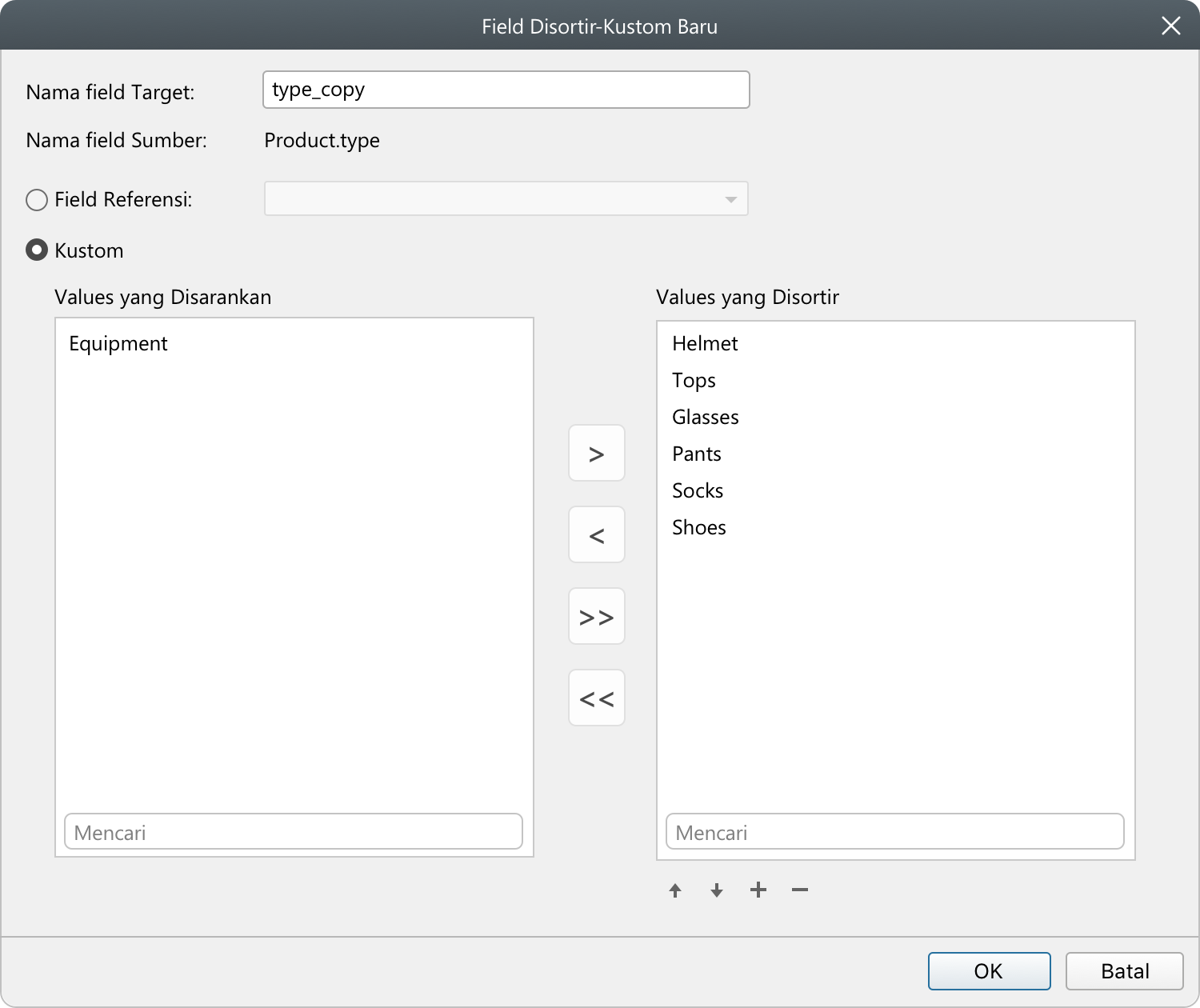
Task: Move selected value right with single arrow
Action: point(596,454)
